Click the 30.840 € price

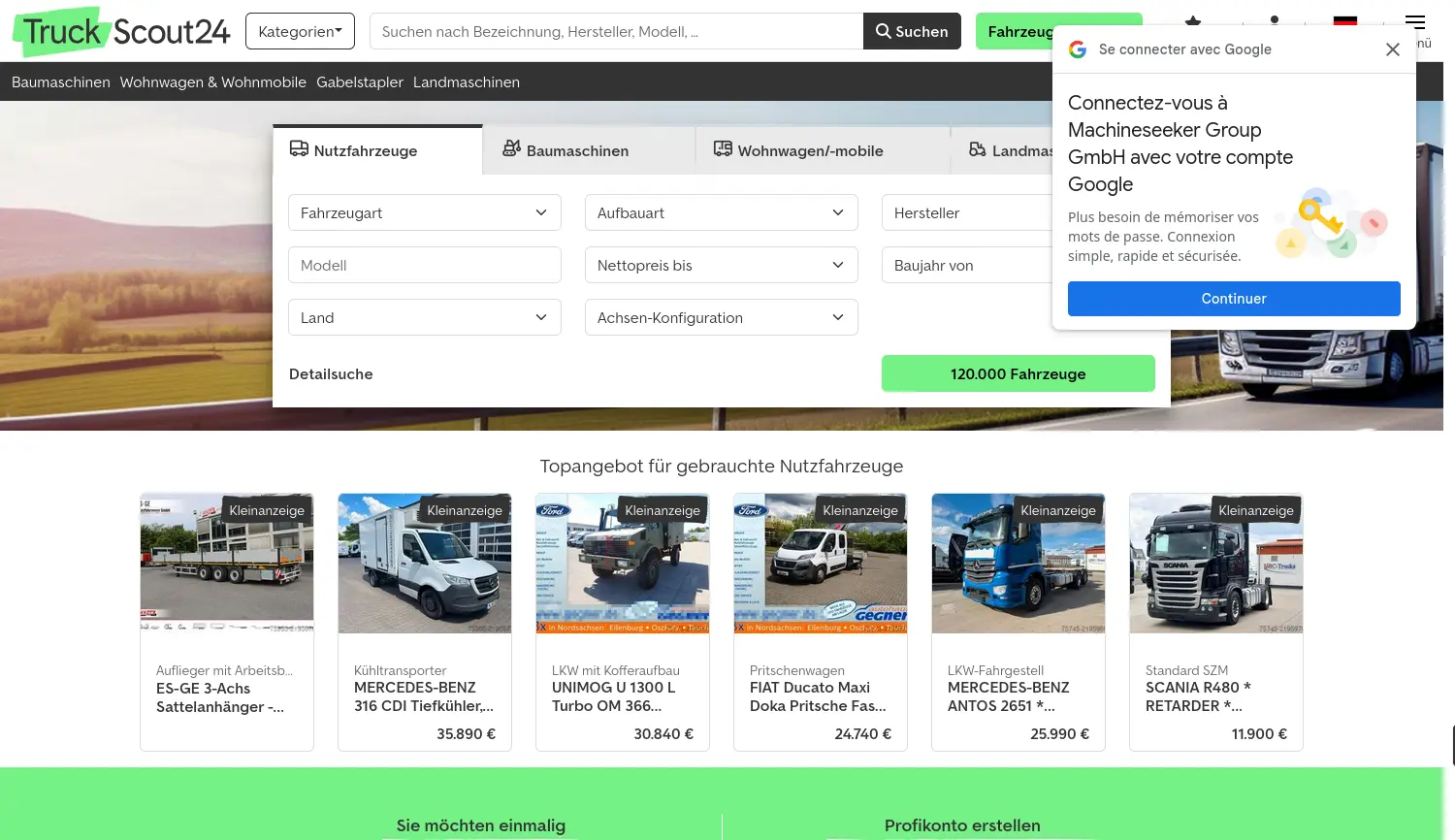(x=663, y=734)
